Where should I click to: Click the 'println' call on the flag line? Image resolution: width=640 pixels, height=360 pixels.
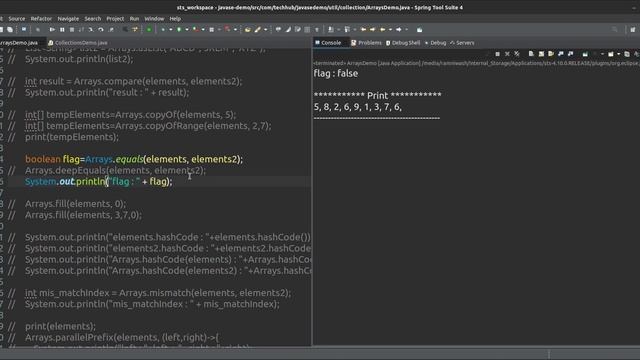(x=91, y=182)
